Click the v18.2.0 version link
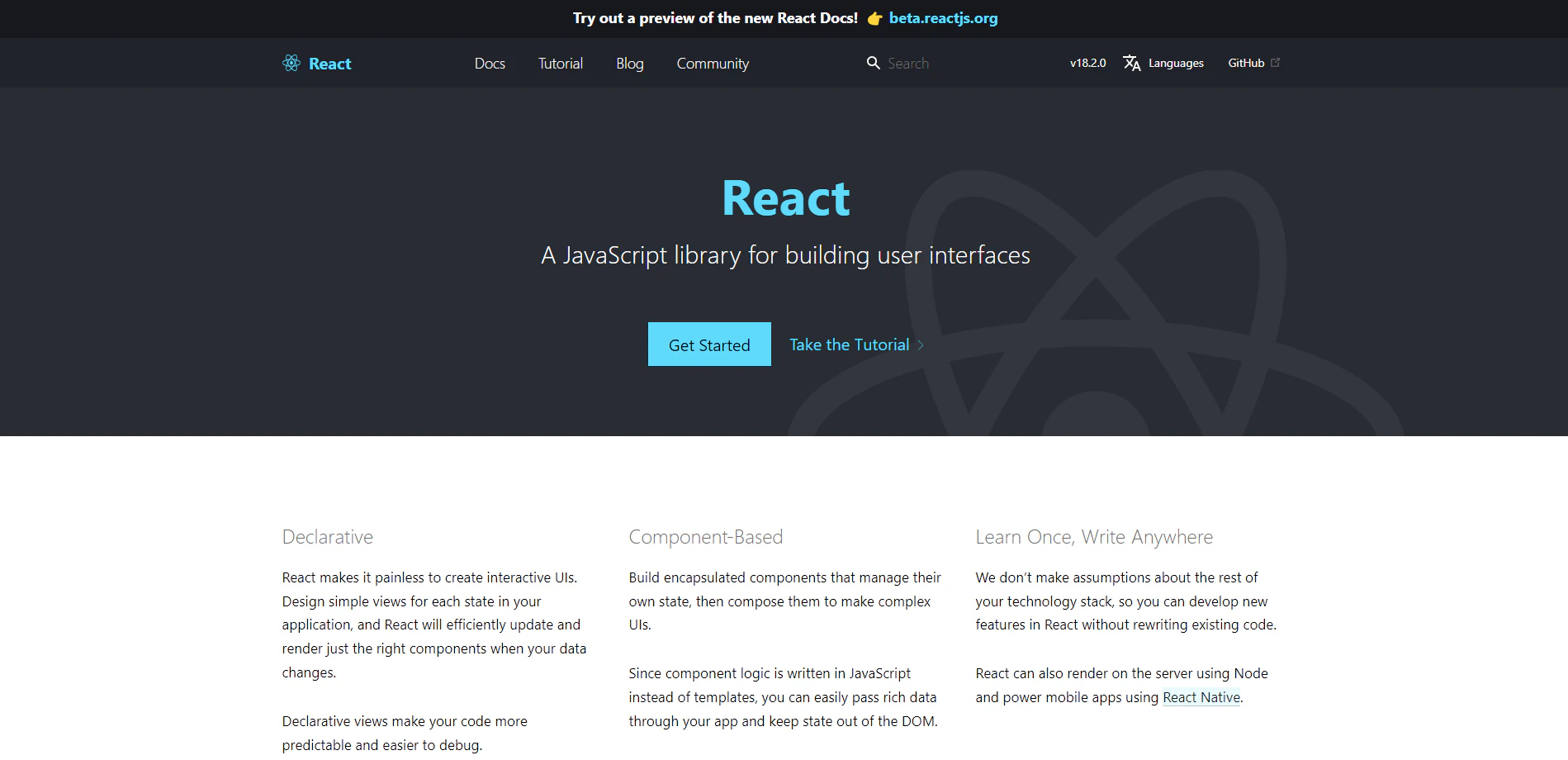Image resolution: width=1568 pixels, height=760 pixels. pyautogui.click(x=1087, y=63)
